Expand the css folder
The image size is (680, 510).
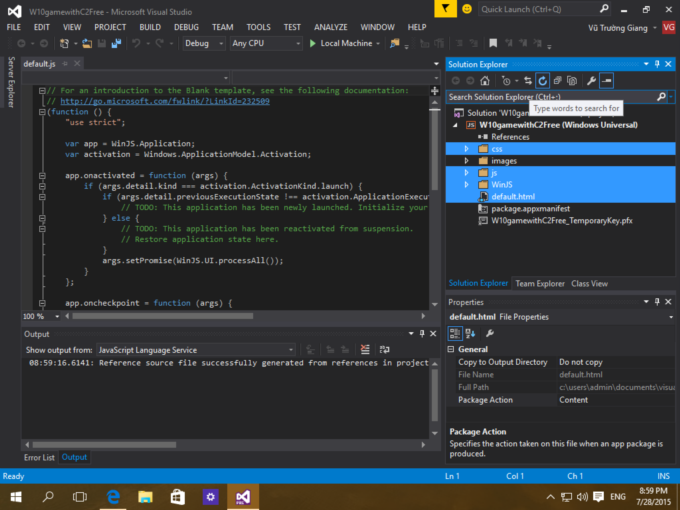point(467,149)
